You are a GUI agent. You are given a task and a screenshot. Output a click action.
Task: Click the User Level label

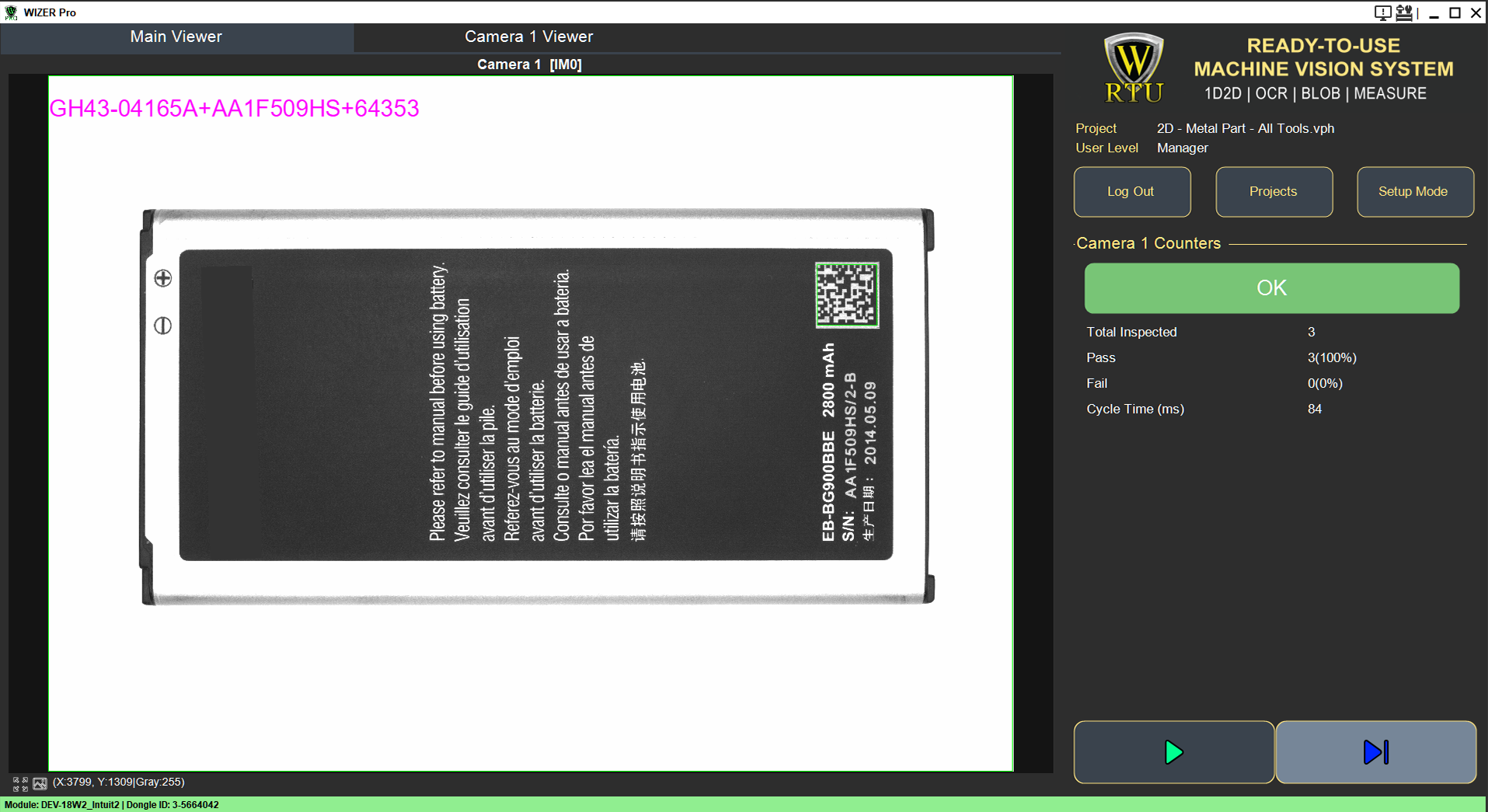1106,148
